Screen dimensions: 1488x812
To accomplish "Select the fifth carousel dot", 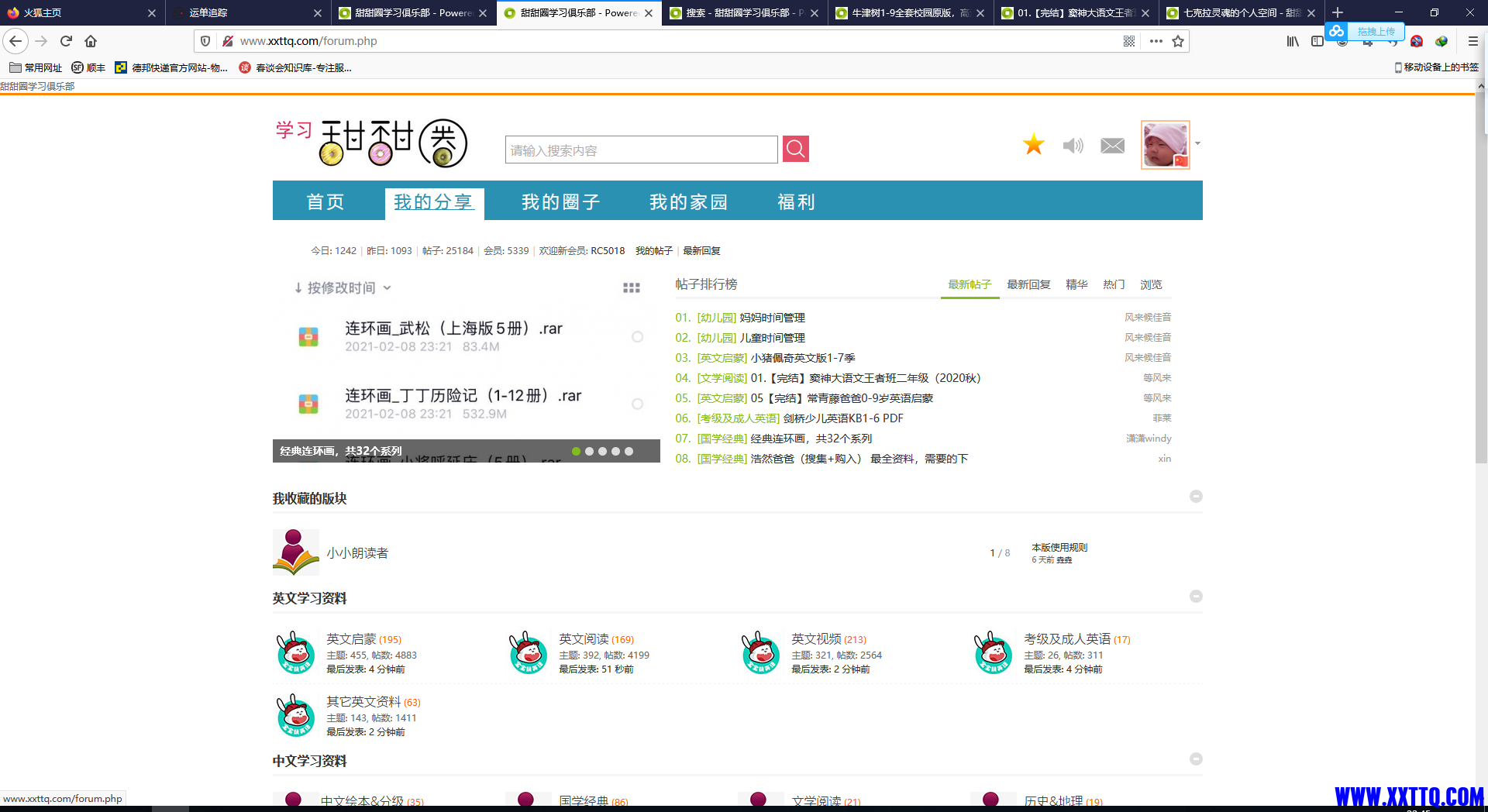I will coord(629,451).
